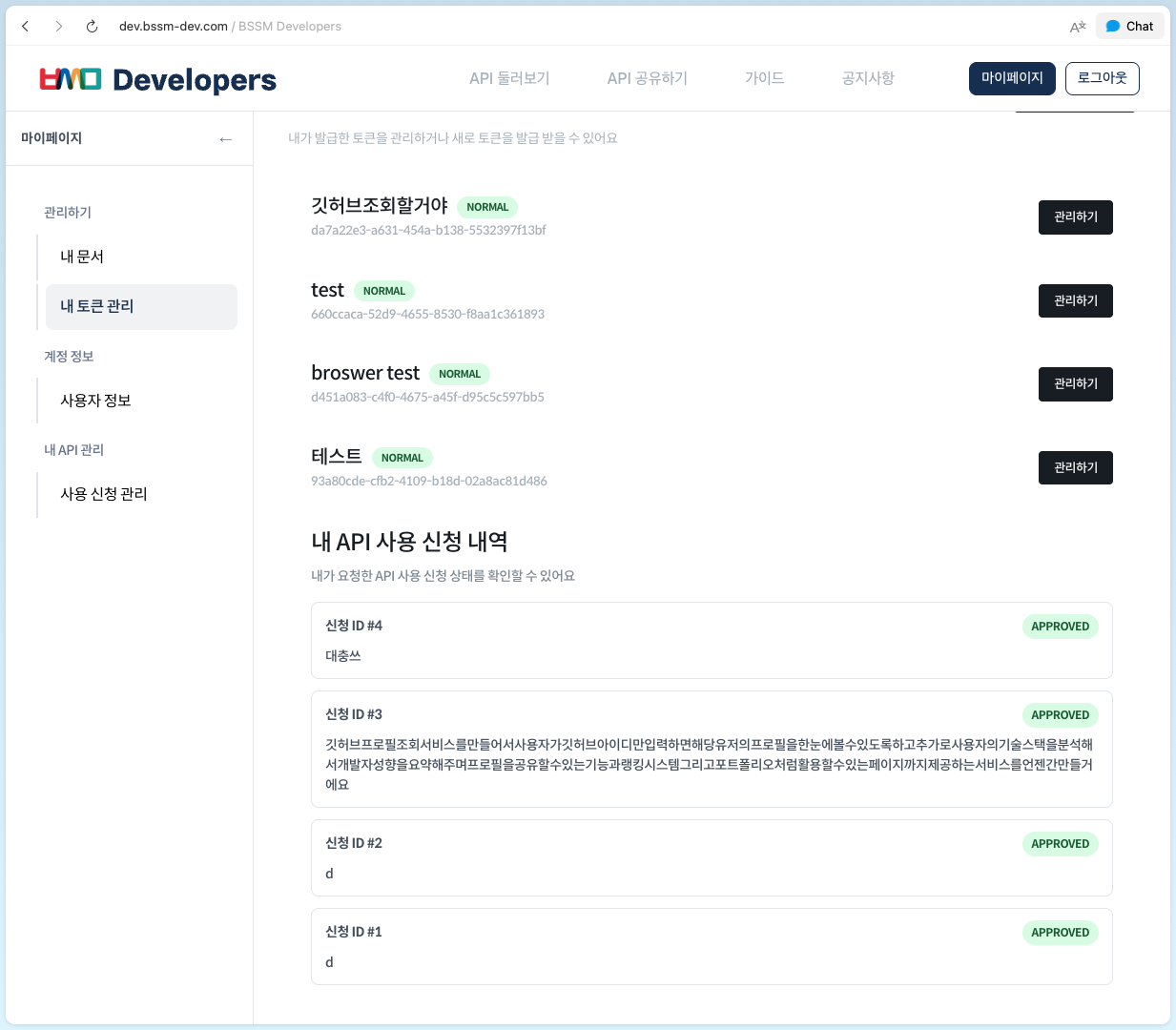Screen dimensions: 1176x1030
Task: Click the browser back arrow icon
Action: pyautogui.click(x=26, y=27)
